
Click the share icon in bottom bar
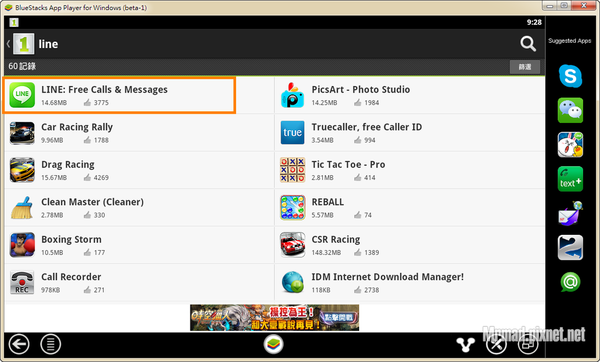[465, 344]
